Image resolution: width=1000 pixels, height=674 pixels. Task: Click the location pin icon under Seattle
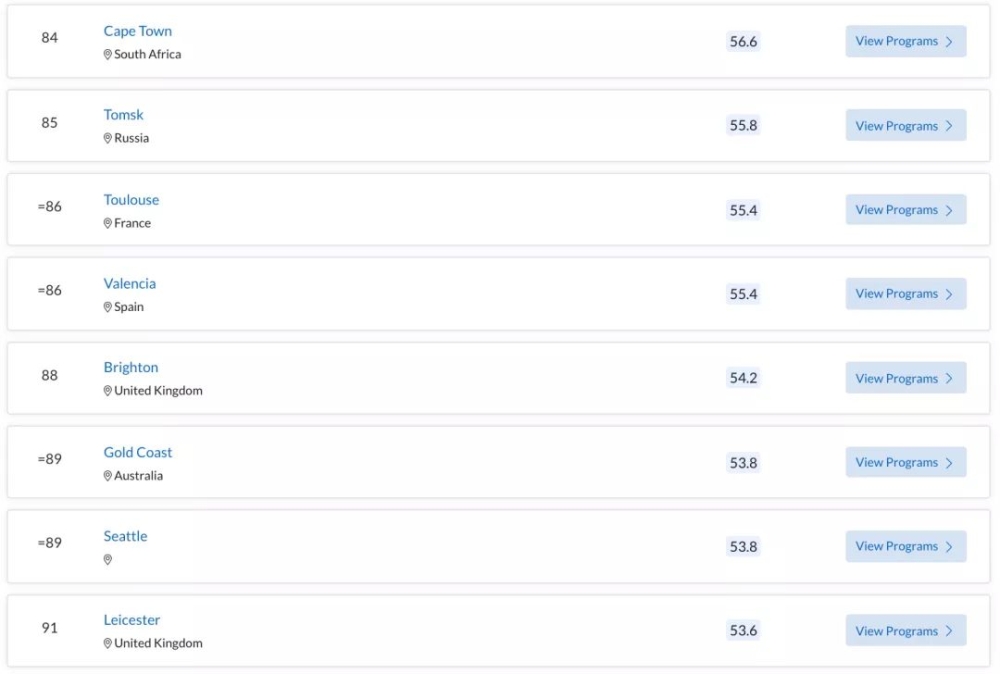(108, 559)
